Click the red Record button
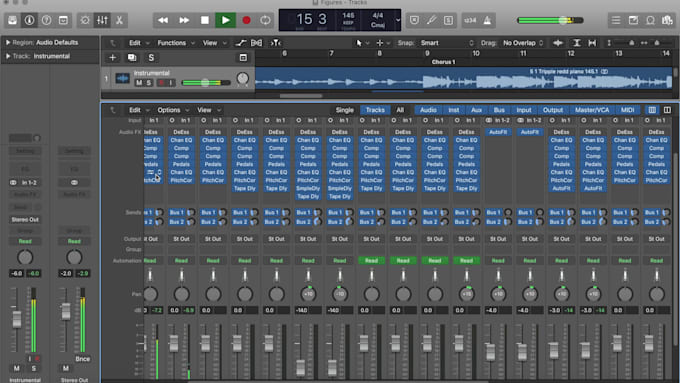 point(246,20)
